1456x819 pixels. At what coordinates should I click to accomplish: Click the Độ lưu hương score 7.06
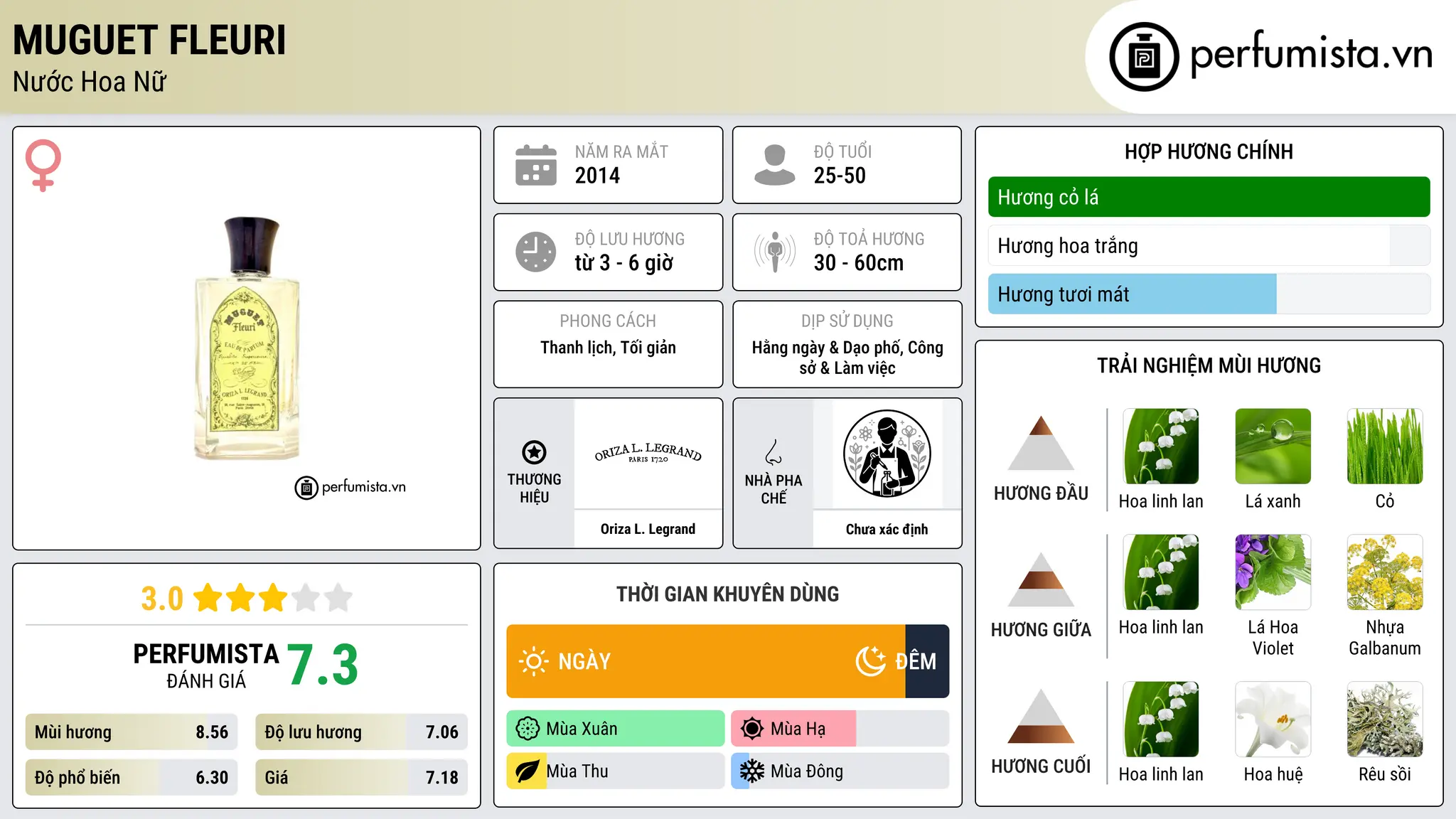(441, 732)
